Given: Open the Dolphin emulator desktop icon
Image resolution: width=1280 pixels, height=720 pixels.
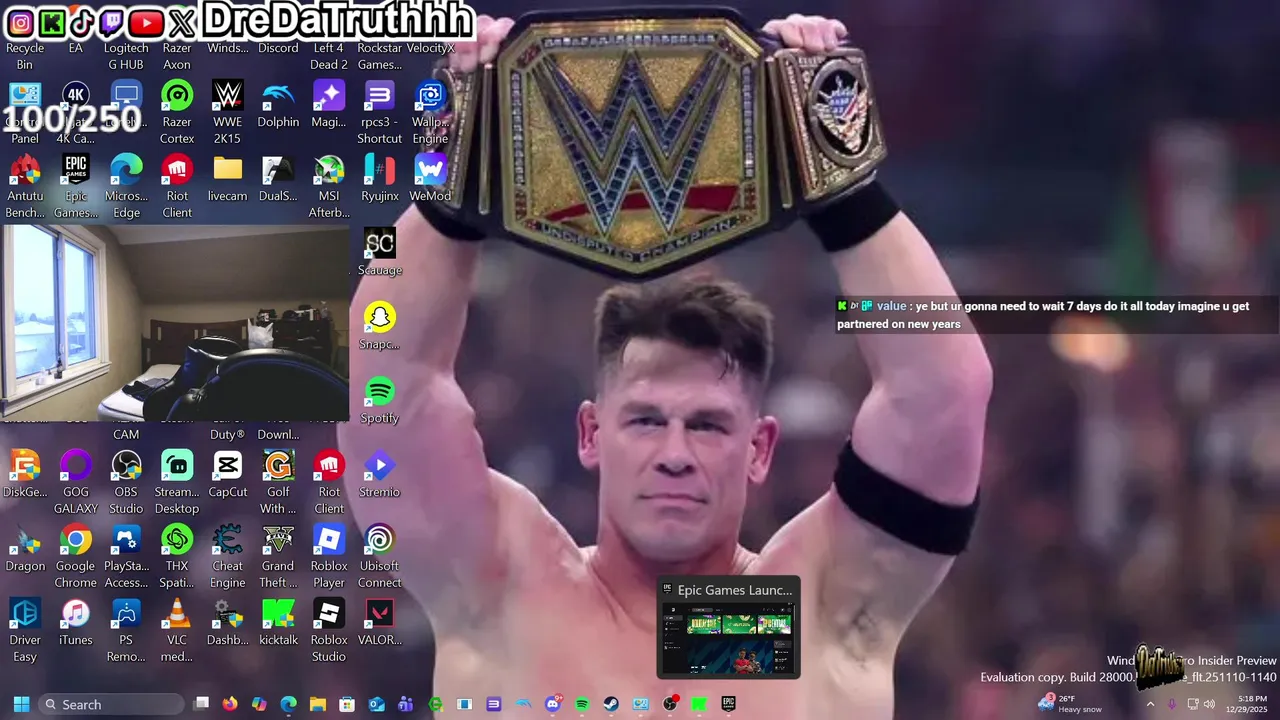Looking at the screenshot, I should 278,104.
